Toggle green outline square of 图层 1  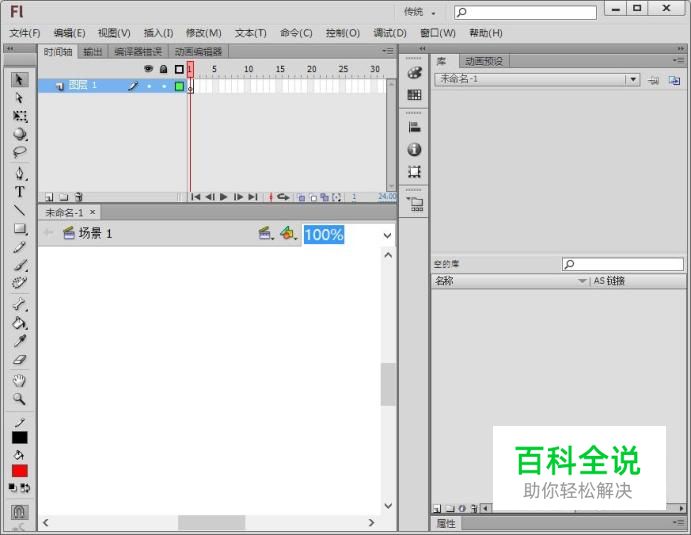179,86
